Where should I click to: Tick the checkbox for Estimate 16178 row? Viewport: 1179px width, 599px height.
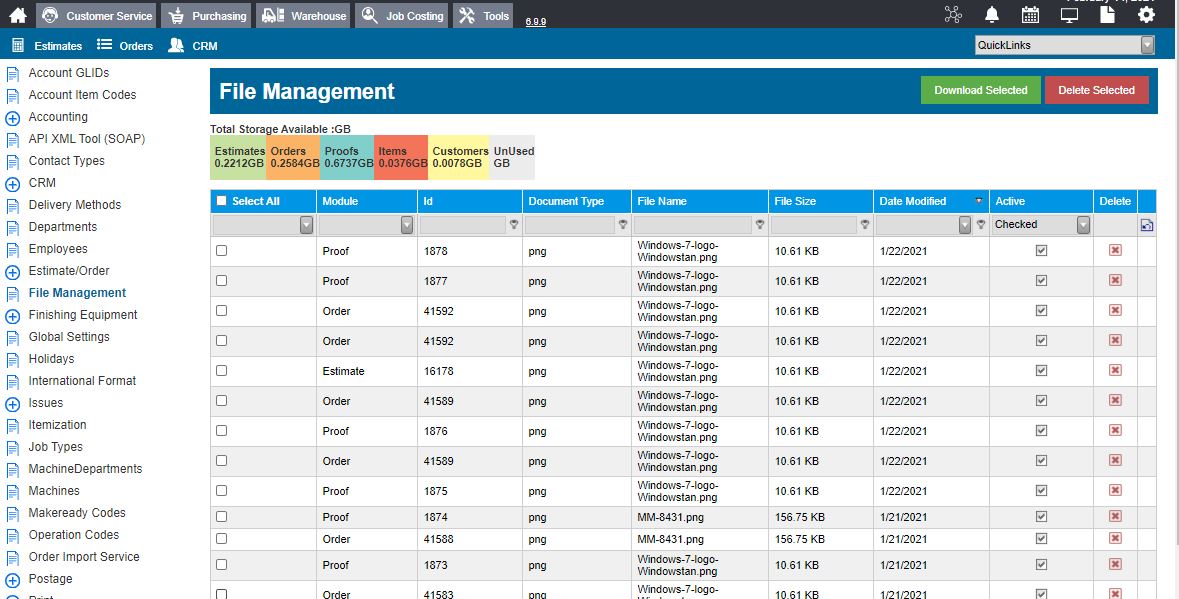[221, 371]
